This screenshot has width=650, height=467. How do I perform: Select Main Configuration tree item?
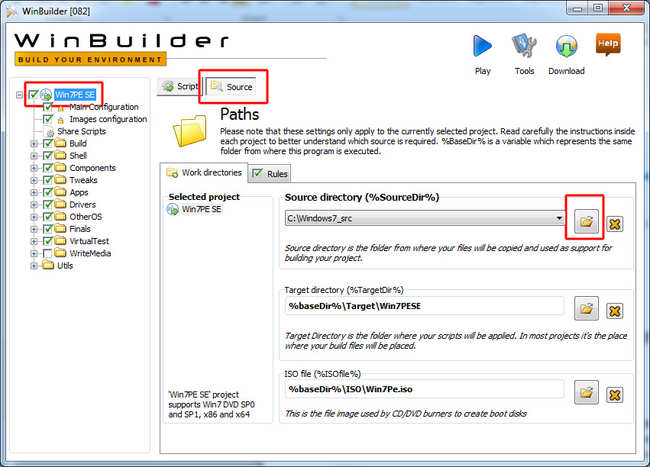(x=104, y=107)
